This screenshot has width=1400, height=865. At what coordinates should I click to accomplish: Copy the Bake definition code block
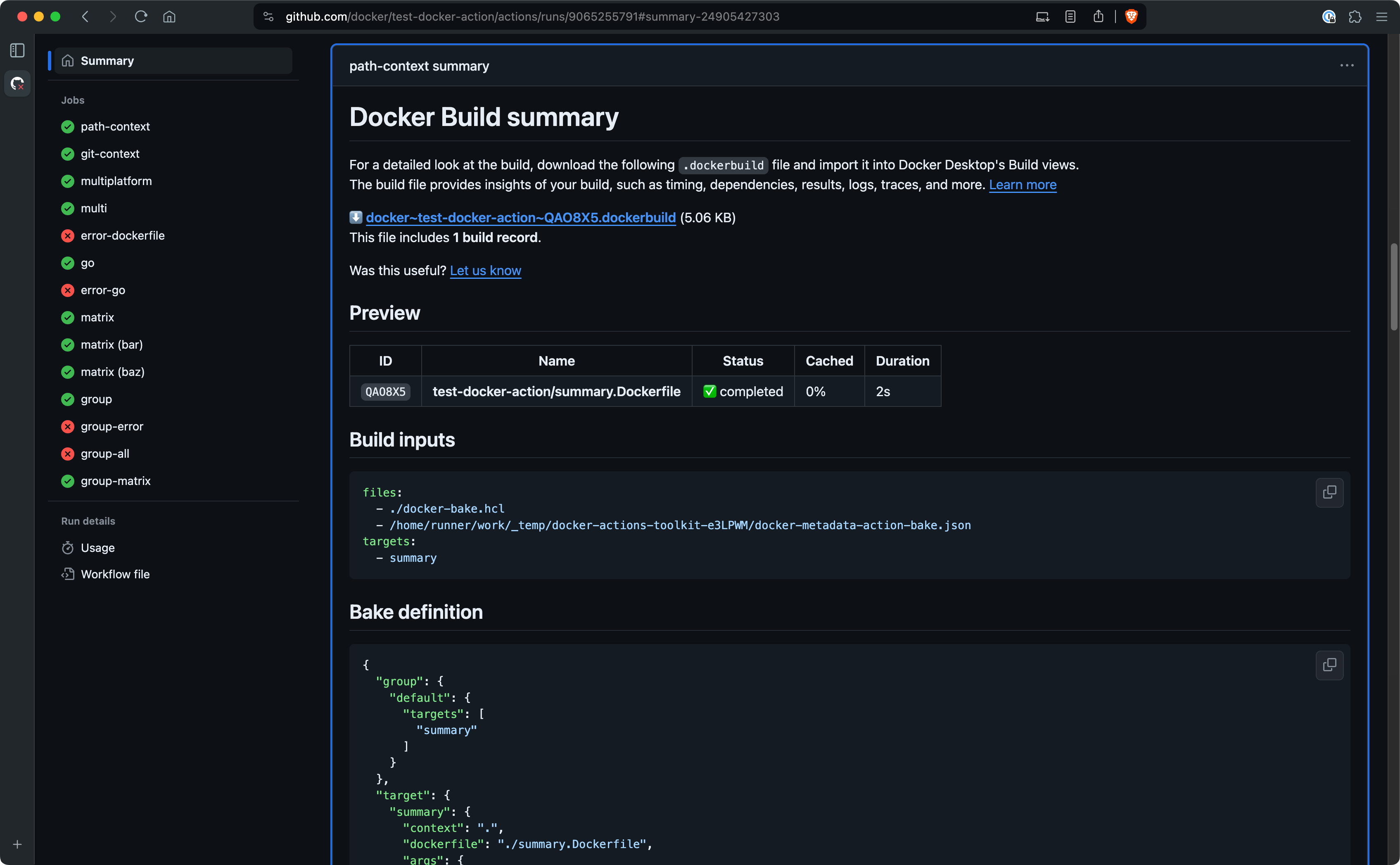[1329, 665]
